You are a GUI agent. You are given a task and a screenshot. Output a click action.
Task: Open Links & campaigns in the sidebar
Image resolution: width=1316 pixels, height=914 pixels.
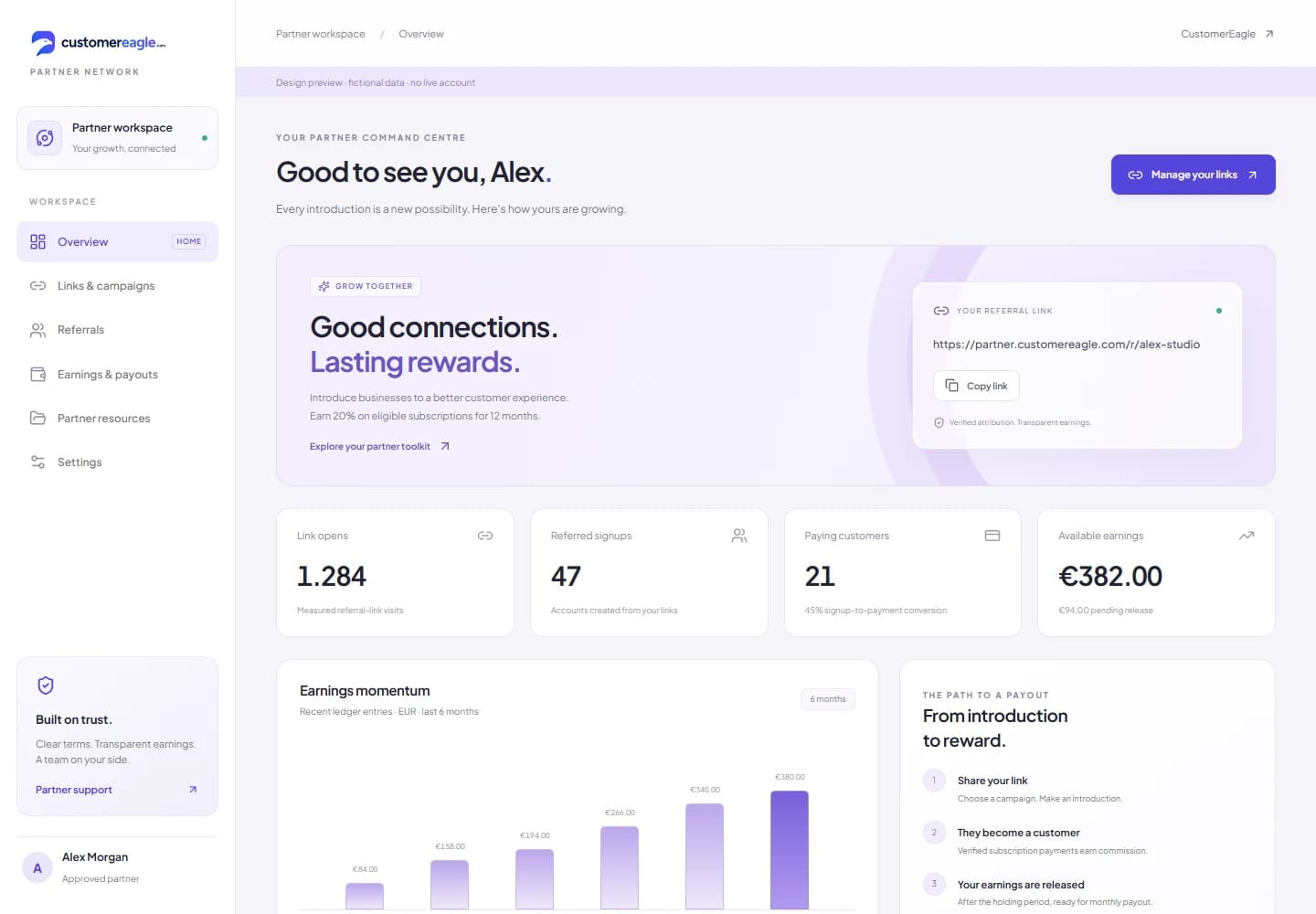117,286
